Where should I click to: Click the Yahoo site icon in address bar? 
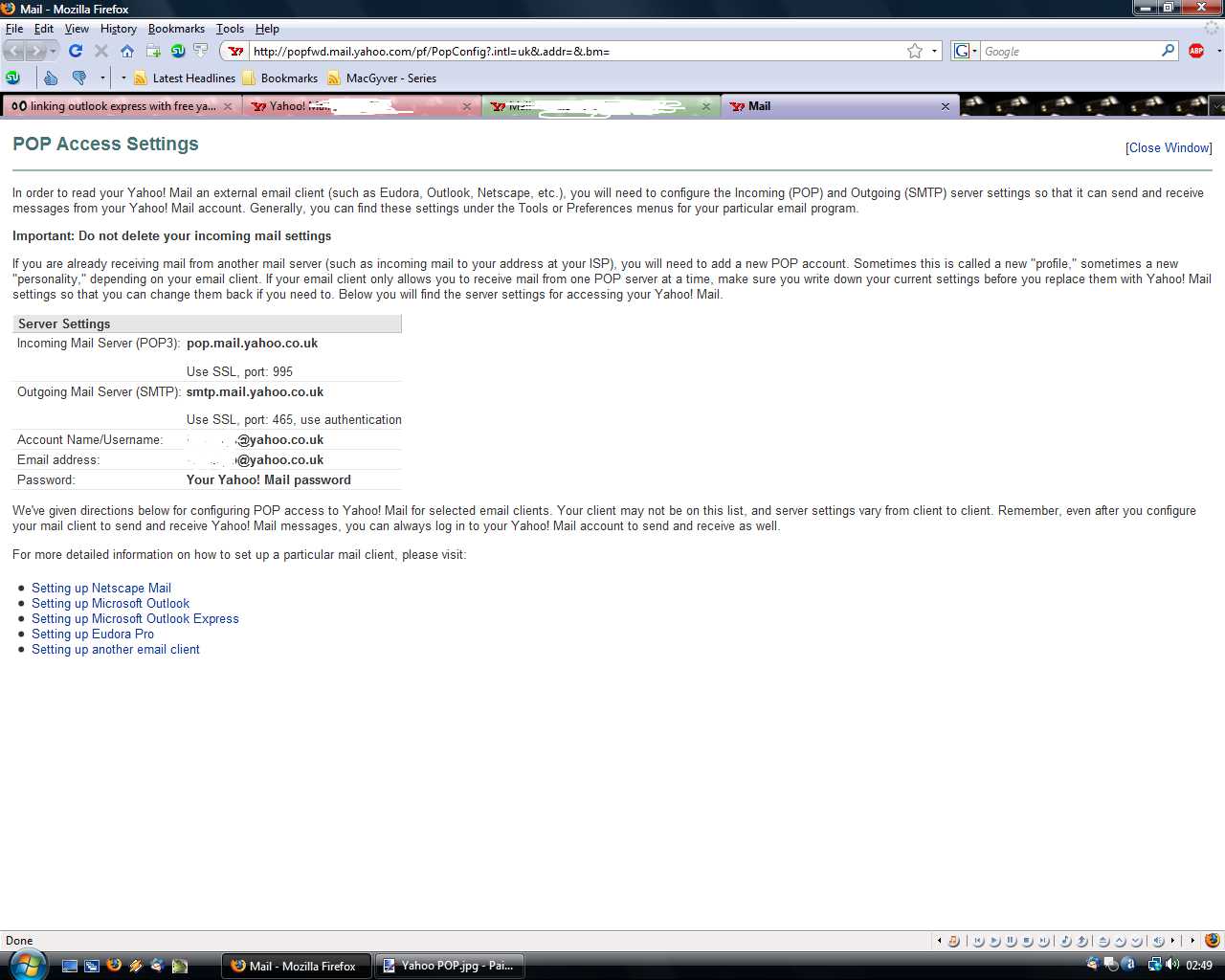(235, 51)
